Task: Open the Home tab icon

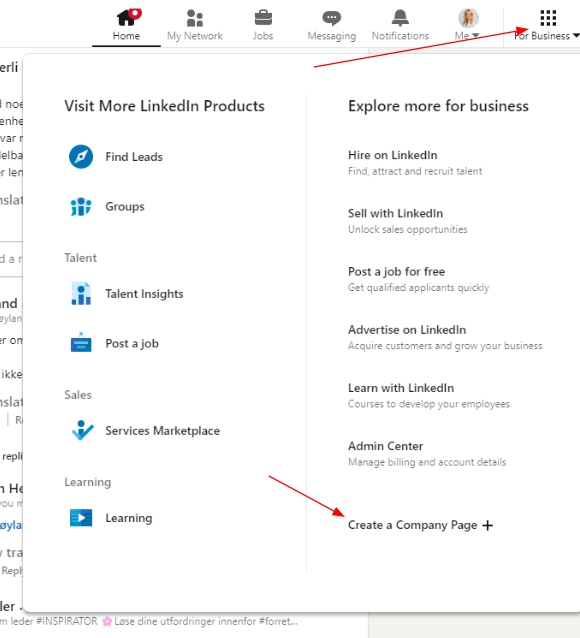Action: 129,17
